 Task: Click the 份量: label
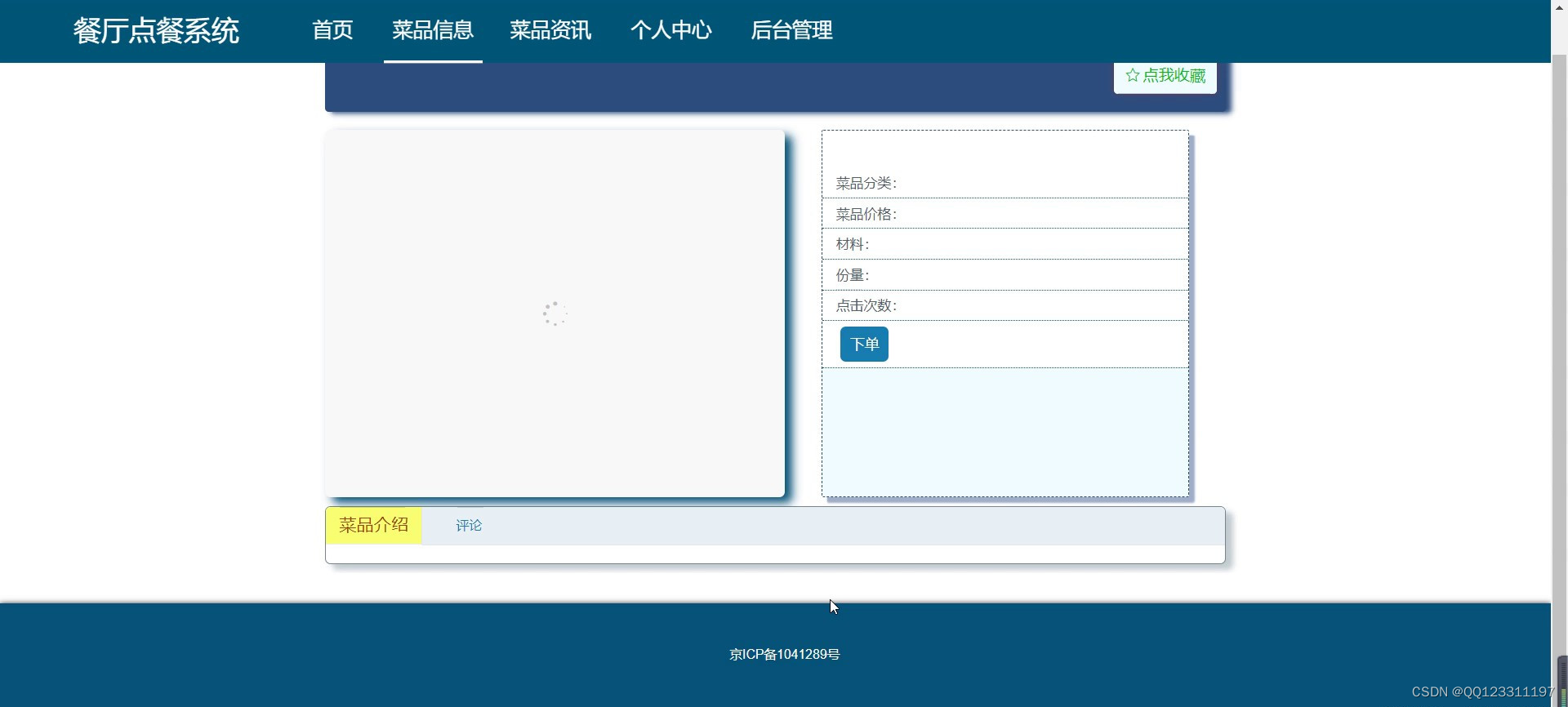point(852,275)
